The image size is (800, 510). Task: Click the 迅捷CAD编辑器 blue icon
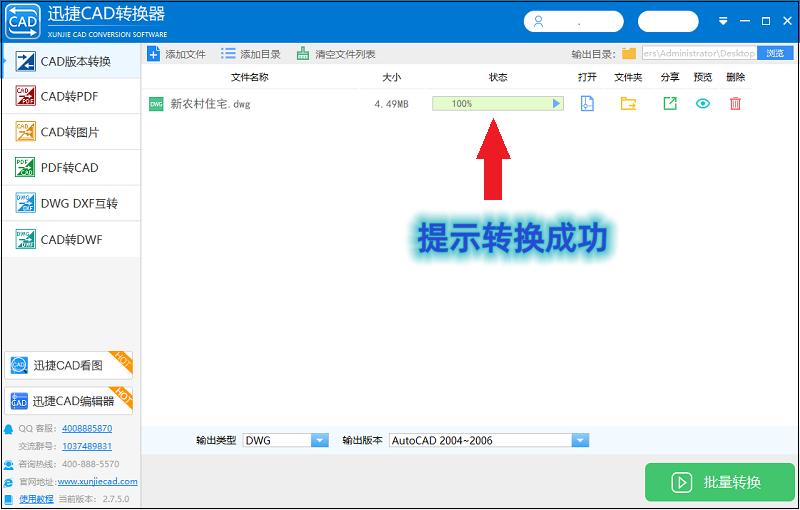(19, 401)
